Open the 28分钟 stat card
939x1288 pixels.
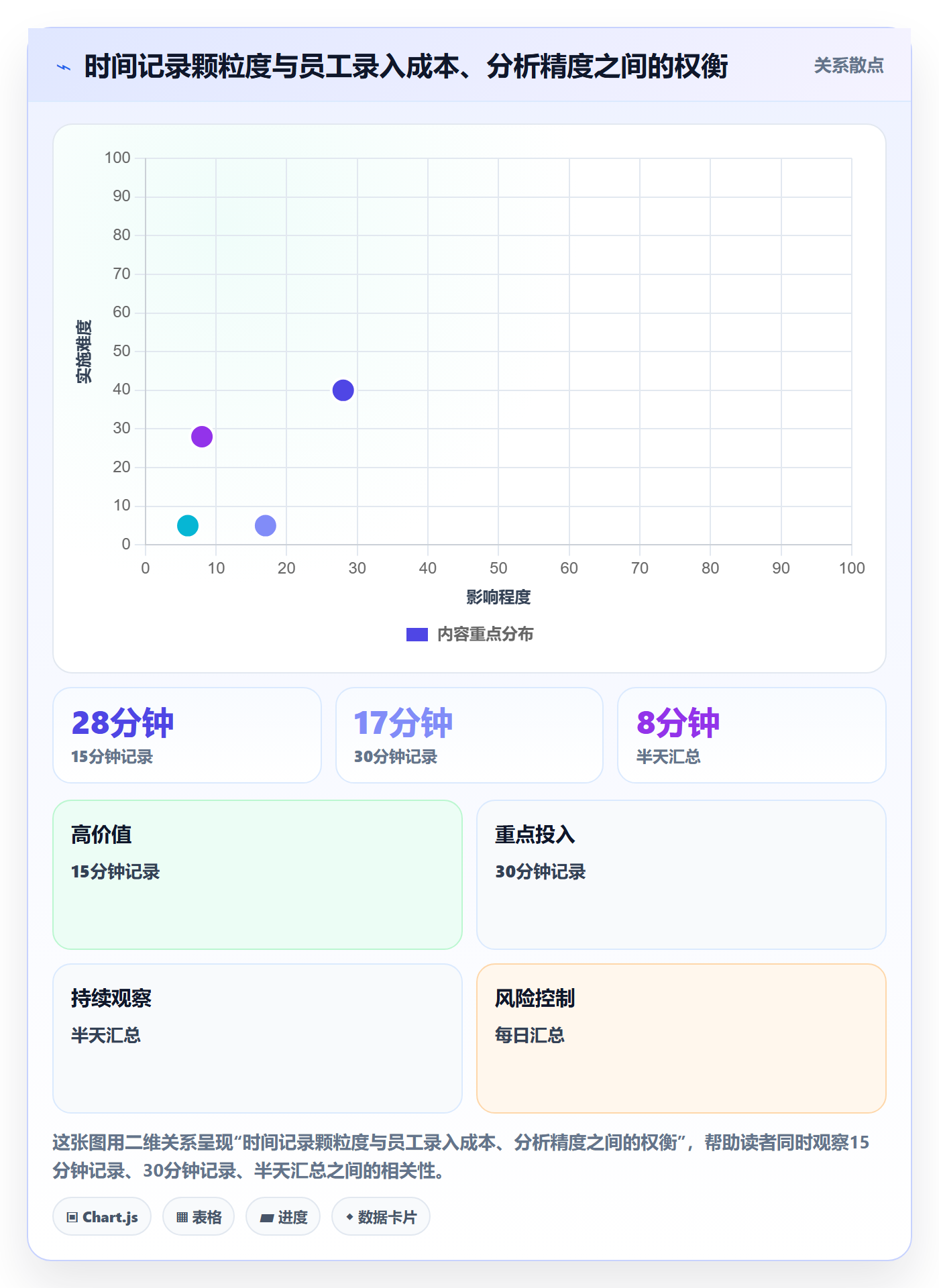[187, 735]
